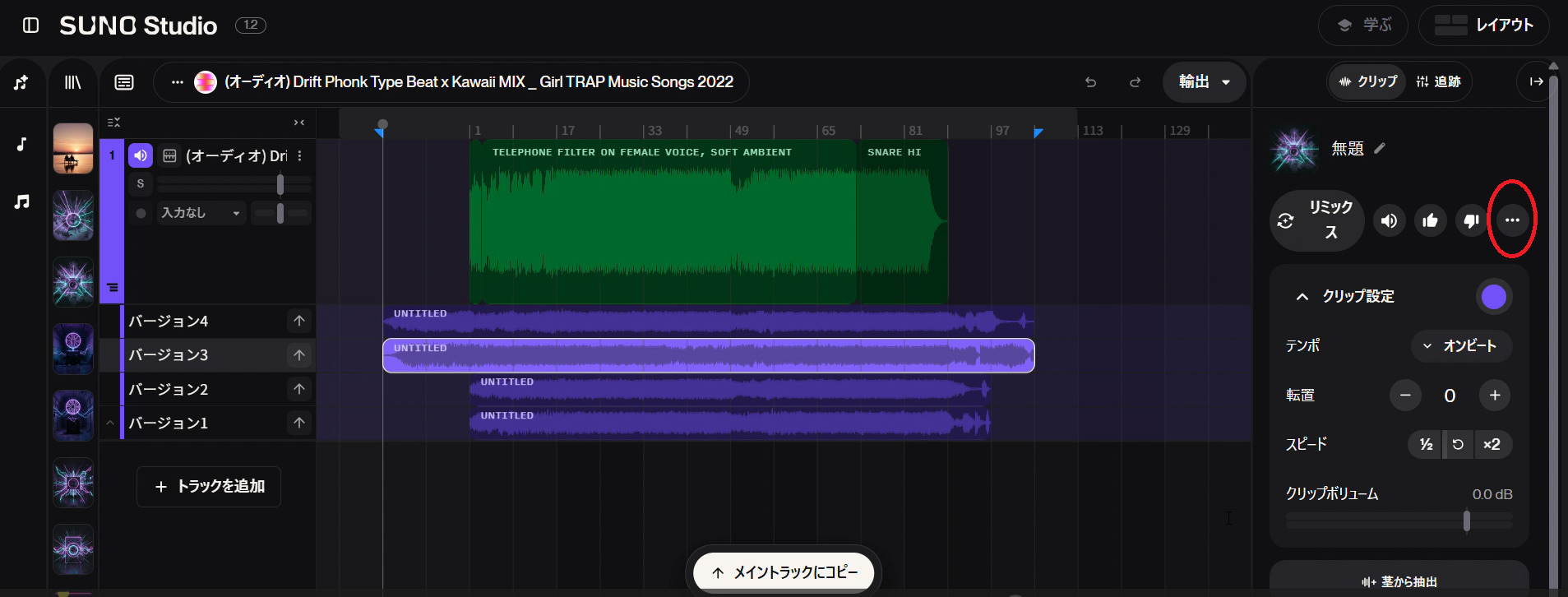Like the clip thumbs up

(x=1430, y=220)
